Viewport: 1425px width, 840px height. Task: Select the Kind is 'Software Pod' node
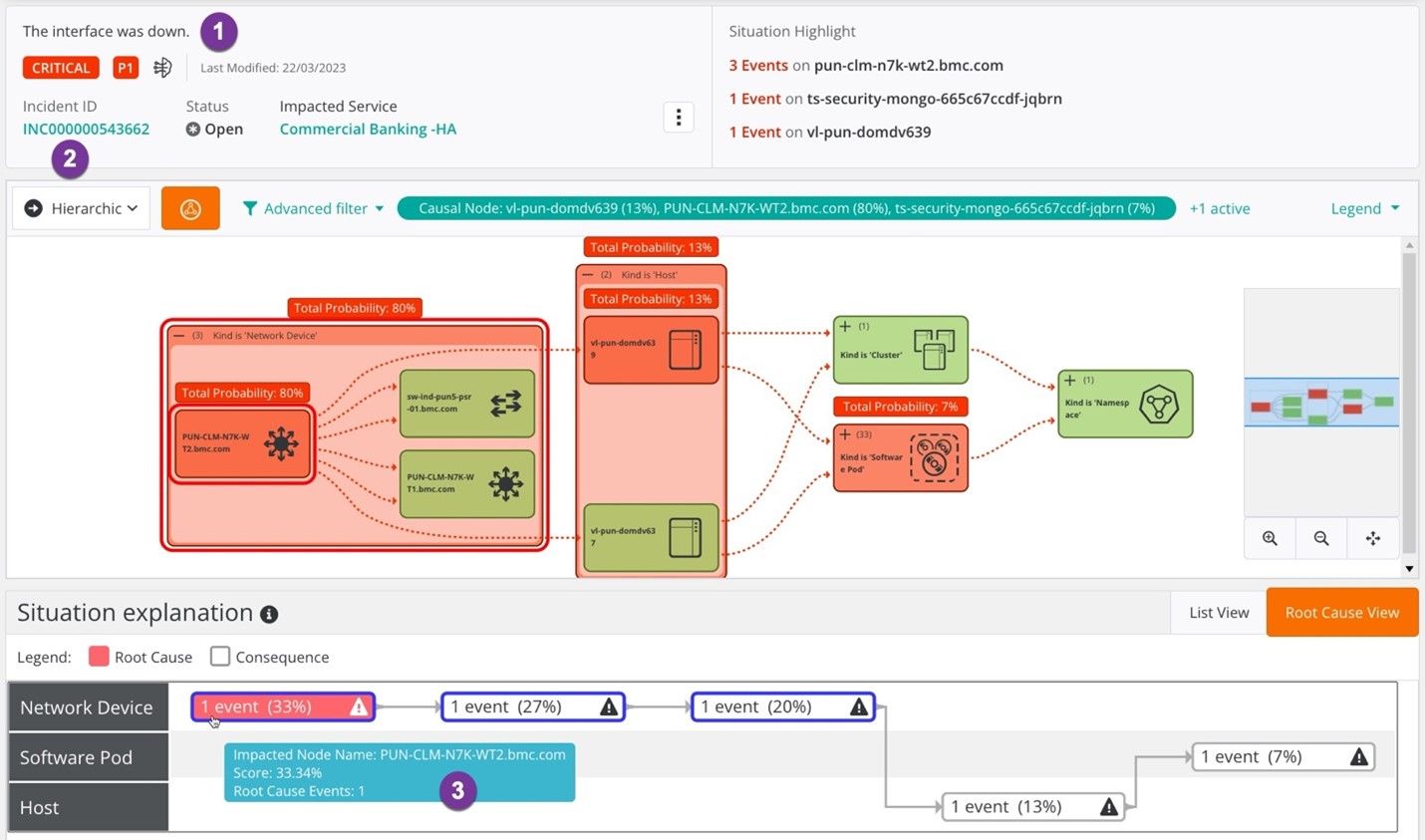click(900, 458)
